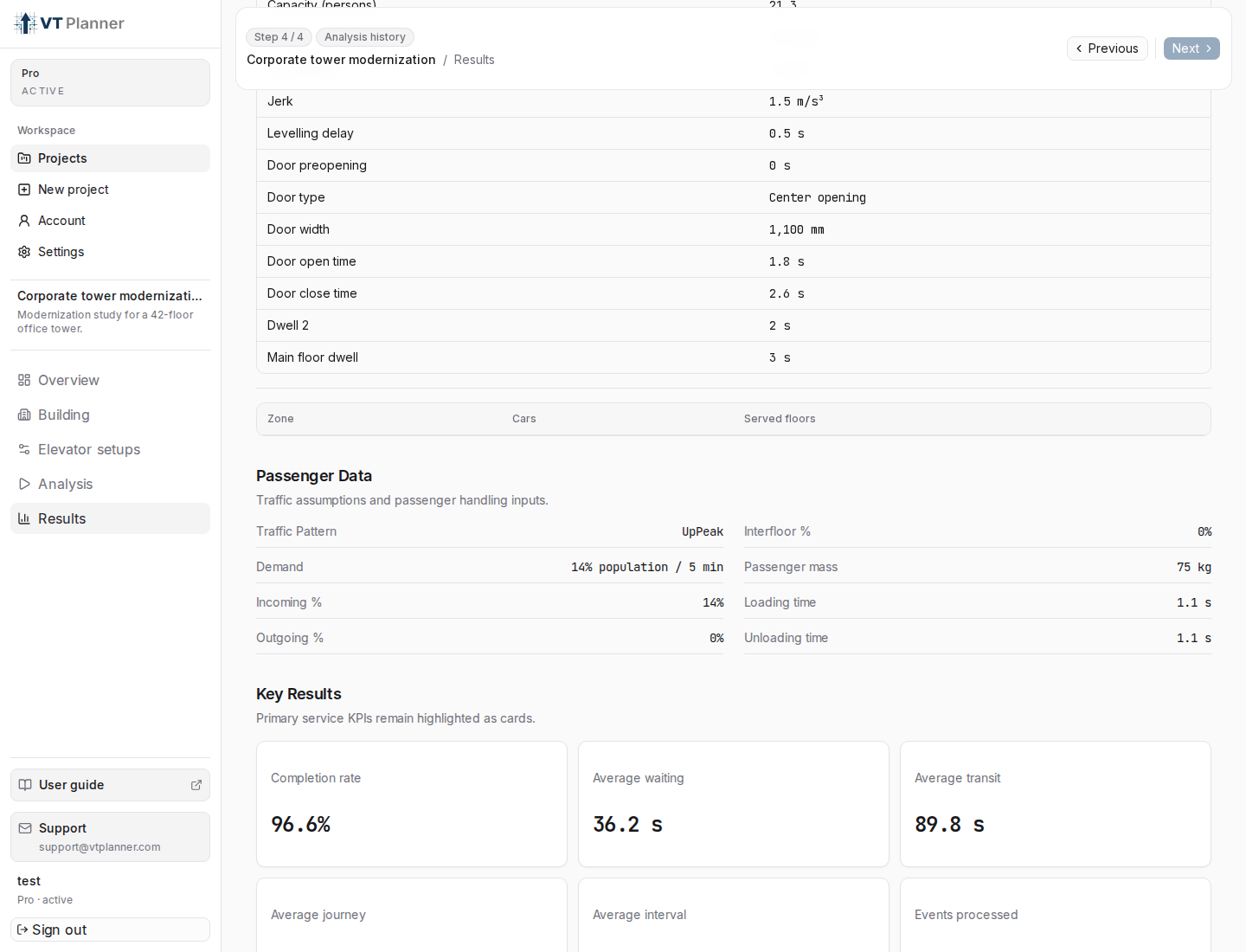Viewport: 1246px width, 952px height.
Task: Click the Unloading time label
Action: [x=786, y=638]
